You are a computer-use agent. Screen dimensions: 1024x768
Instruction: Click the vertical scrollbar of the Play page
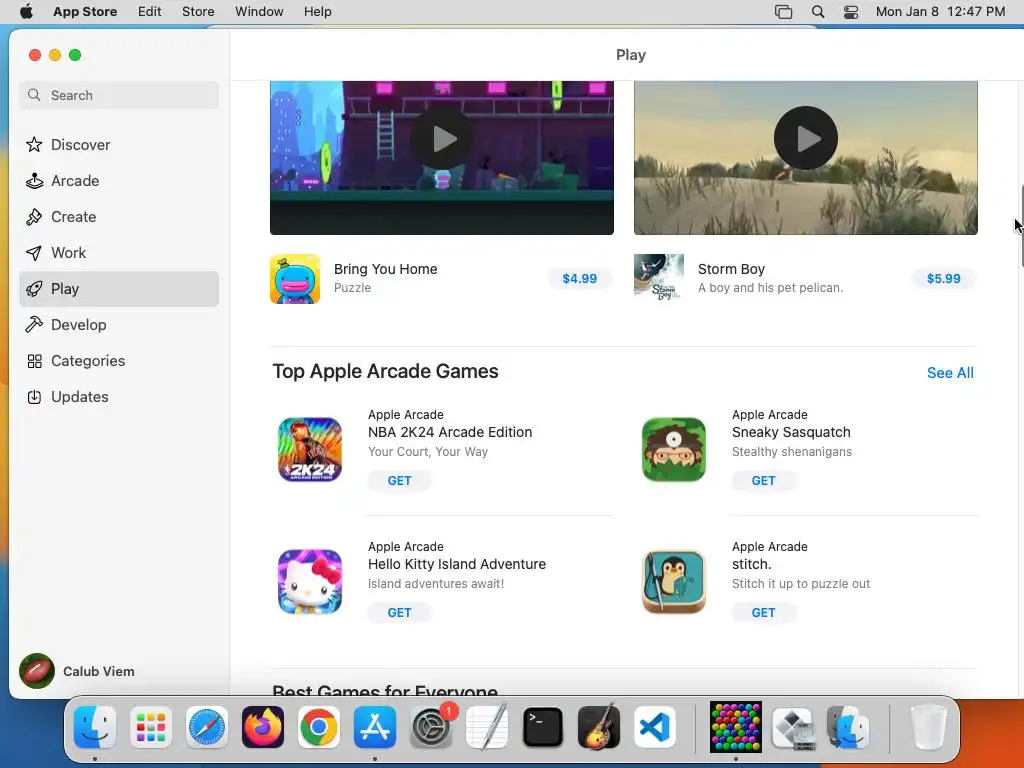1021,226
